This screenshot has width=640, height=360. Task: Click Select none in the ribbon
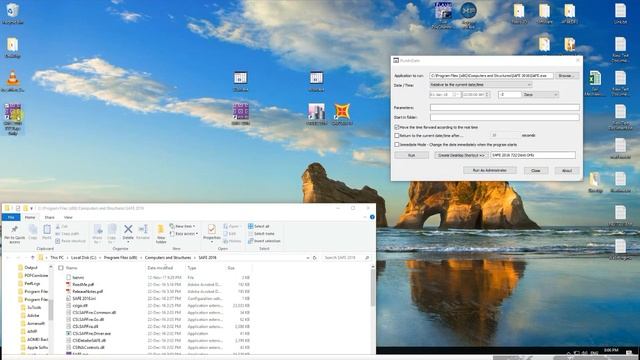pos(261,233)
